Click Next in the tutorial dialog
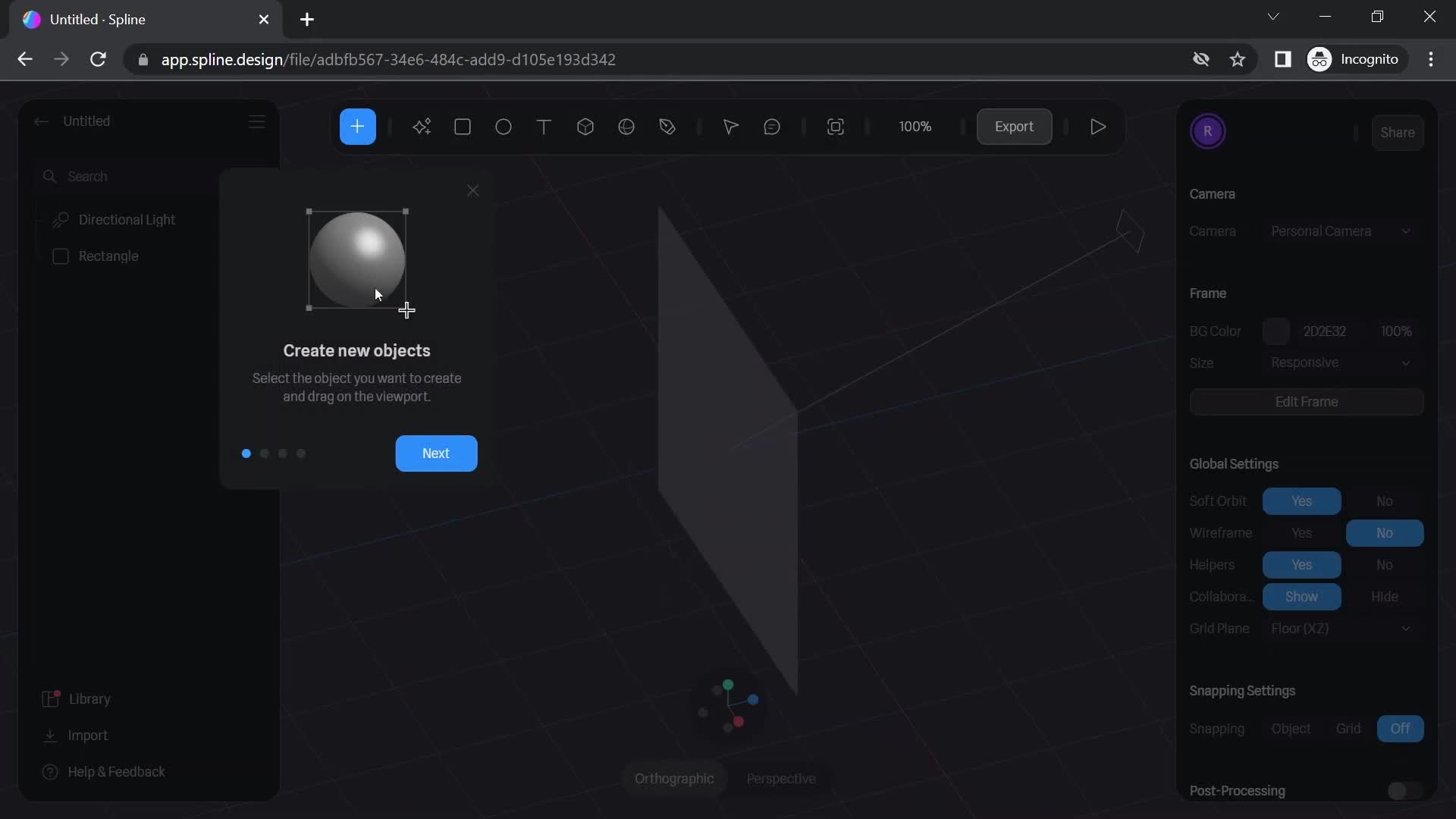Viewport: 1456px width, 819px height. pyautogui.click(x=435, y=453)
